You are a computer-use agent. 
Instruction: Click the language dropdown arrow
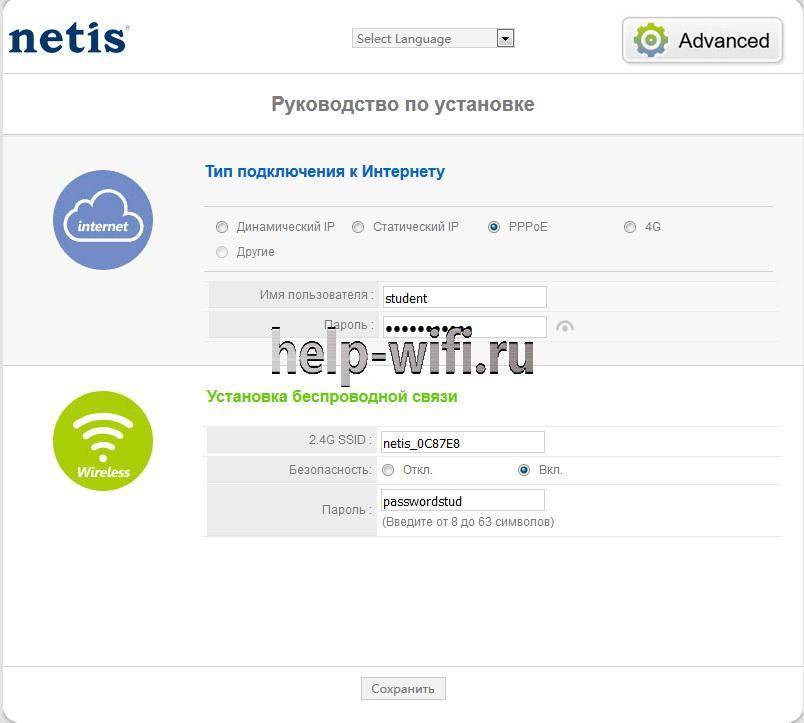[505, 38]
